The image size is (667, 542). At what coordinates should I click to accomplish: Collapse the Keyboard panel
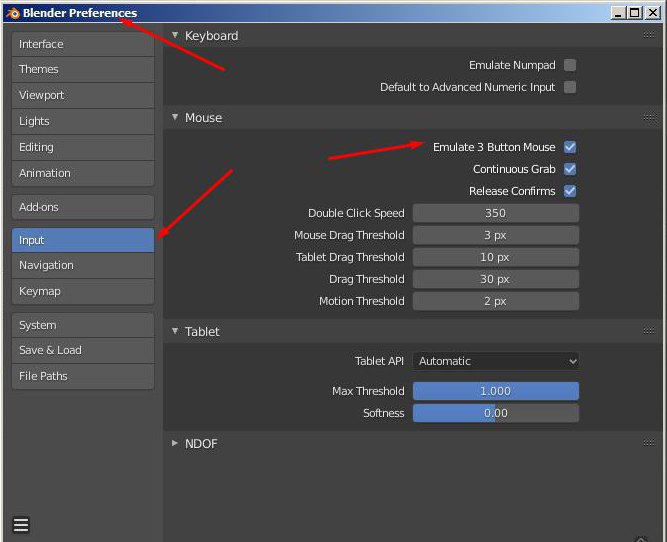pos(175,35)
